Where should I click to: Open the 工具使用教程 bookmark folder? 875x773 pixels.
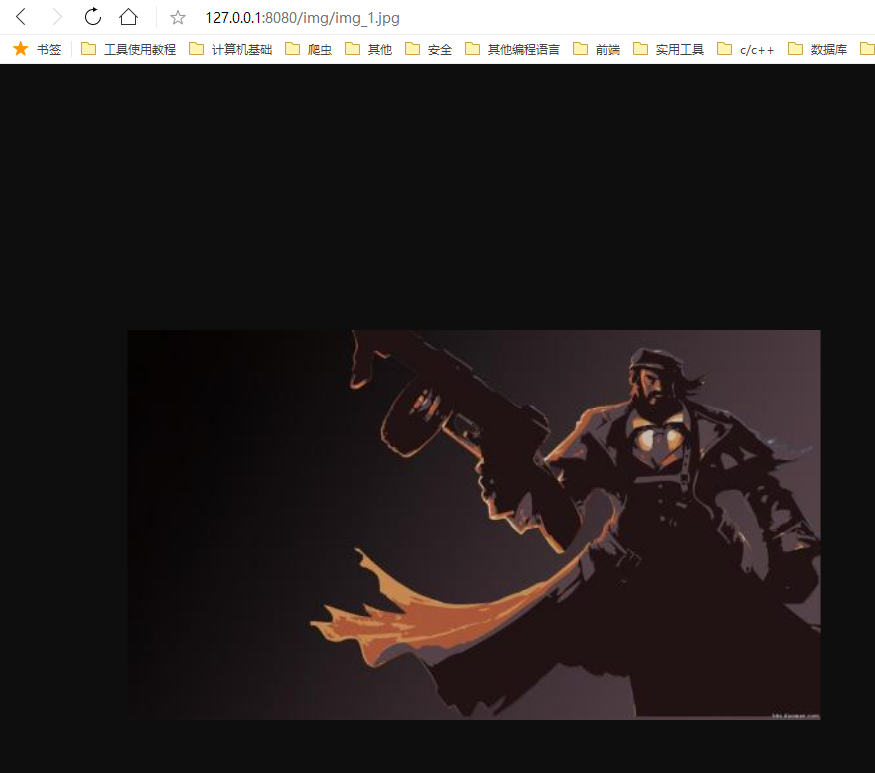pyautogui.click(x=128, y=49)
